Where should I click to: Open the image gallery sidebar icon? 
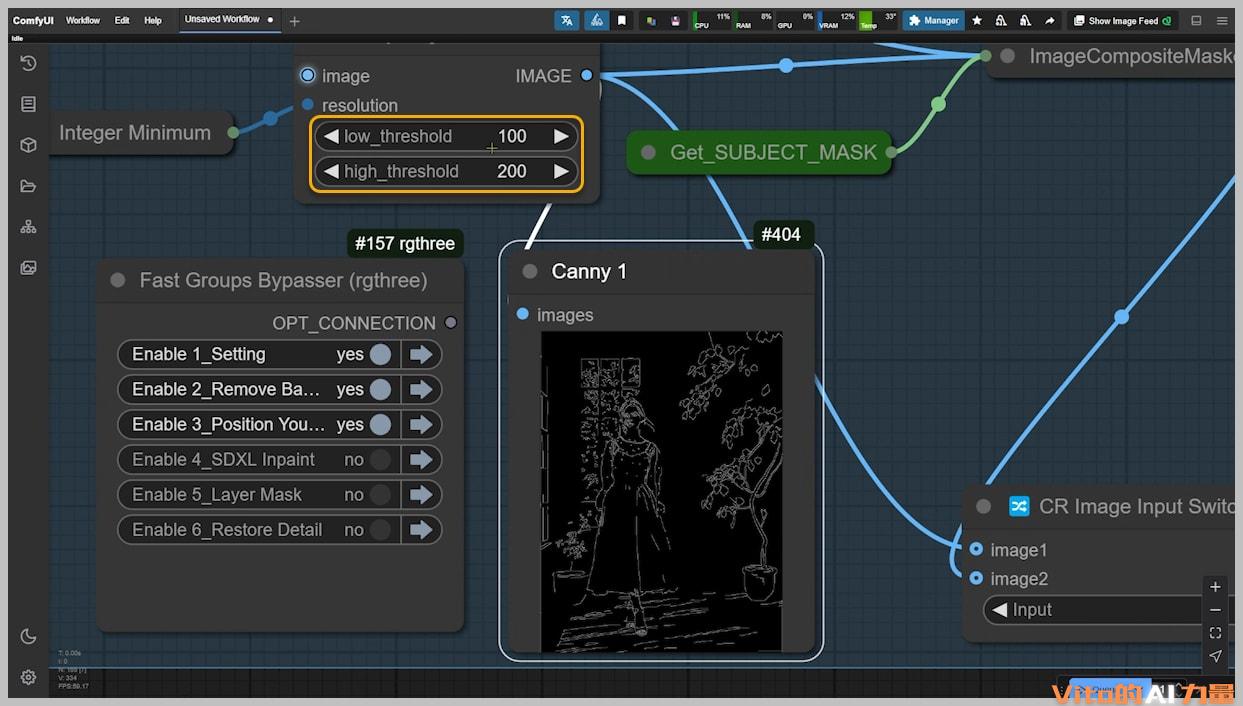coord(28,268)
